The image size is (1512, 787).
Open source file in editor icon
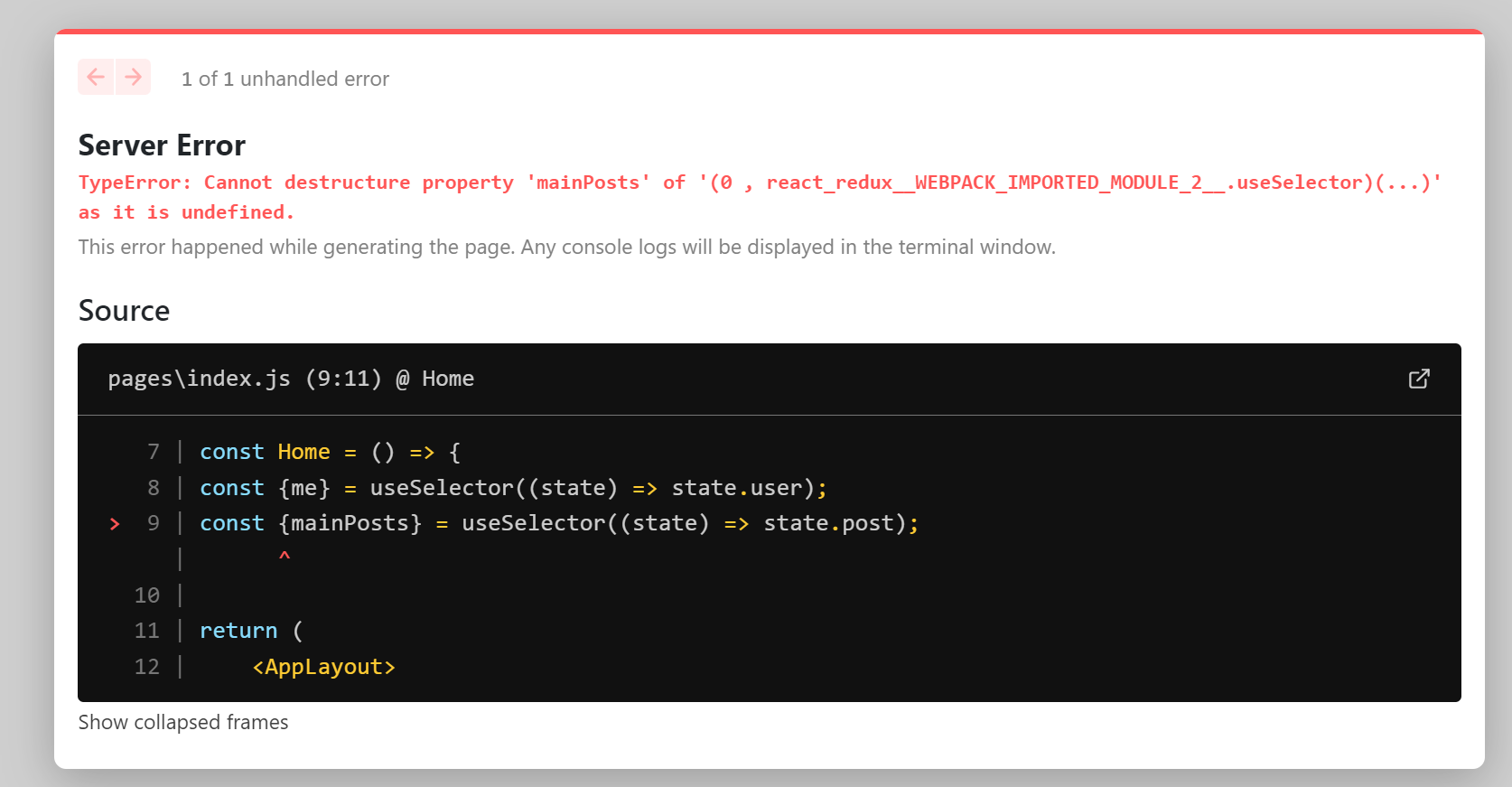click(x=1419, y=379)
